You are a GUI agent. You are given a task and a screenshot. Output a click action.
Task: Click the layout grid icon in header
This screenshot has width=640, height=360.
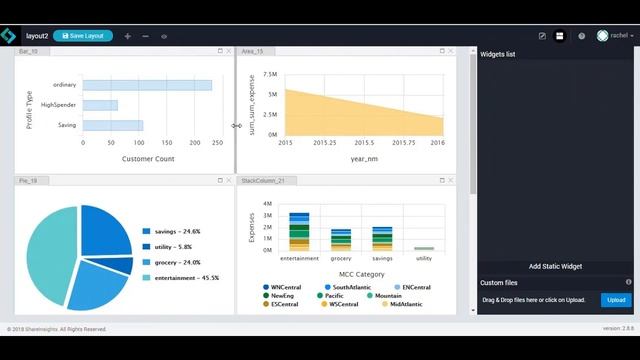(560, 36)
